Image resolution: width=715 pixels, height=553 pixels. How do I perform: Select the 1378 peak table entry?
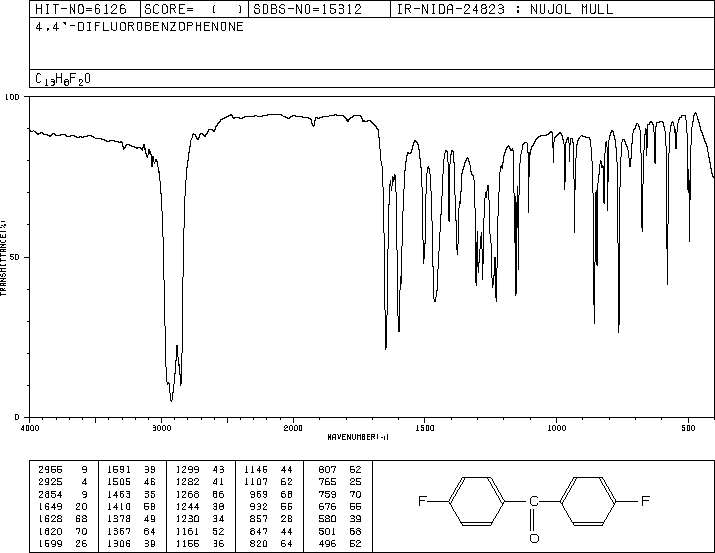click(x=131, y=519)
